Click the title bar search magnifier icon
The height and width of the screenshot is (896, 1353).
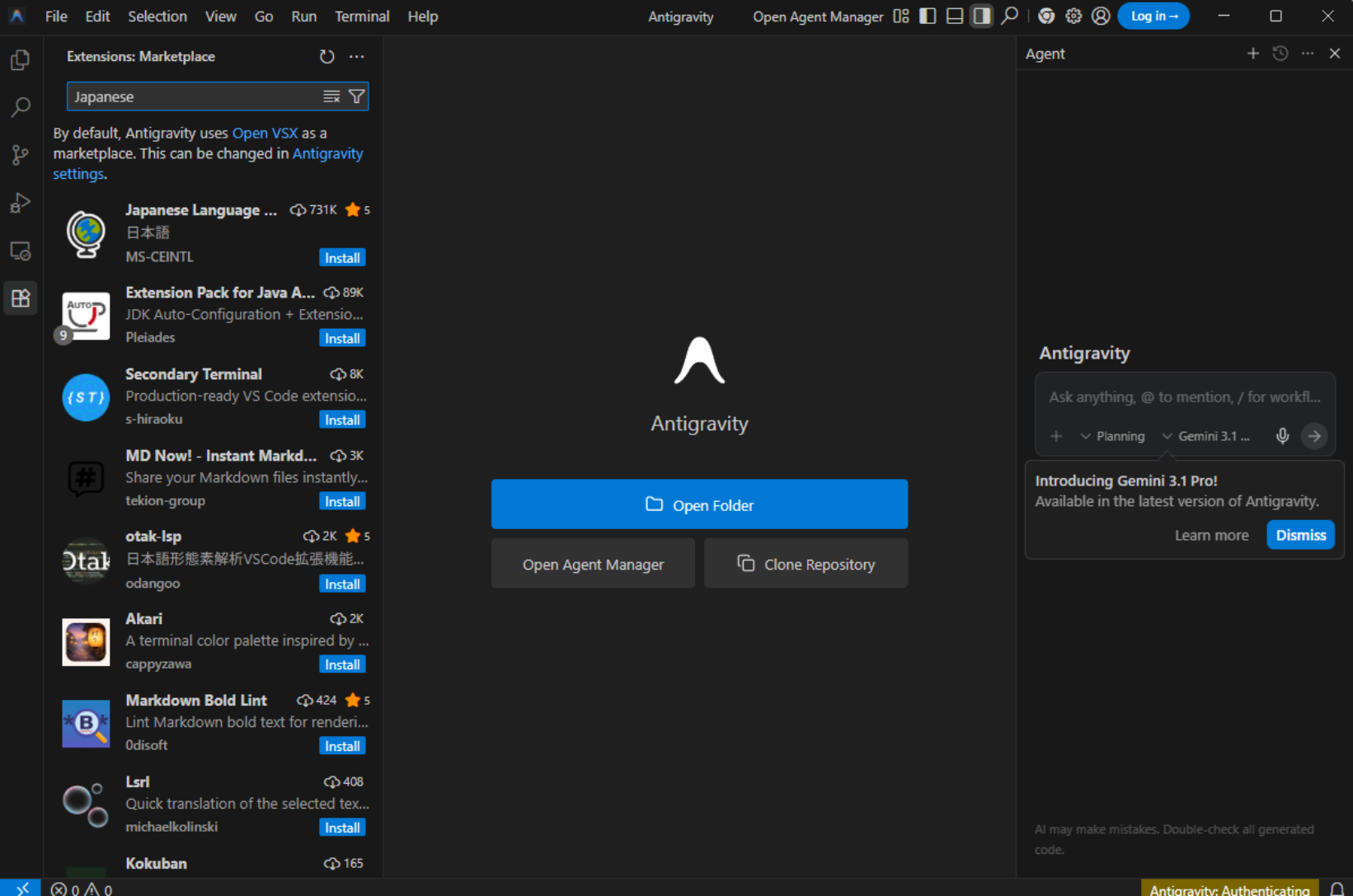coord(1009,16)
